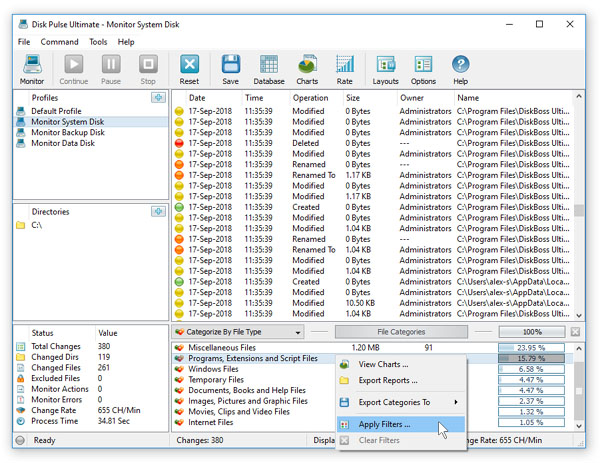Click the Monitor Backup Disk profile icon
The height and width of the screenshot is (463, 600).
click(x=21, y=132)
